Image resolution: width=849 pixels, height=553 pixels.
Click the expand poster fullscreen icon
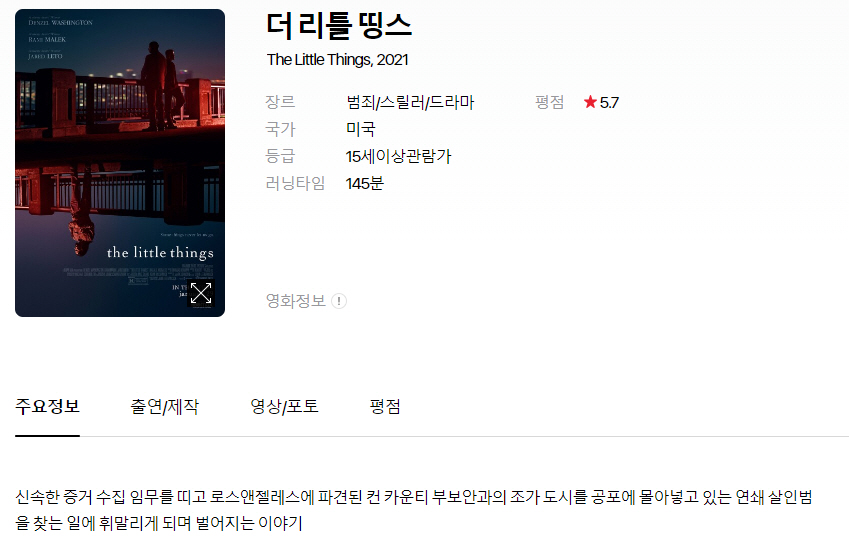[201, 293]
